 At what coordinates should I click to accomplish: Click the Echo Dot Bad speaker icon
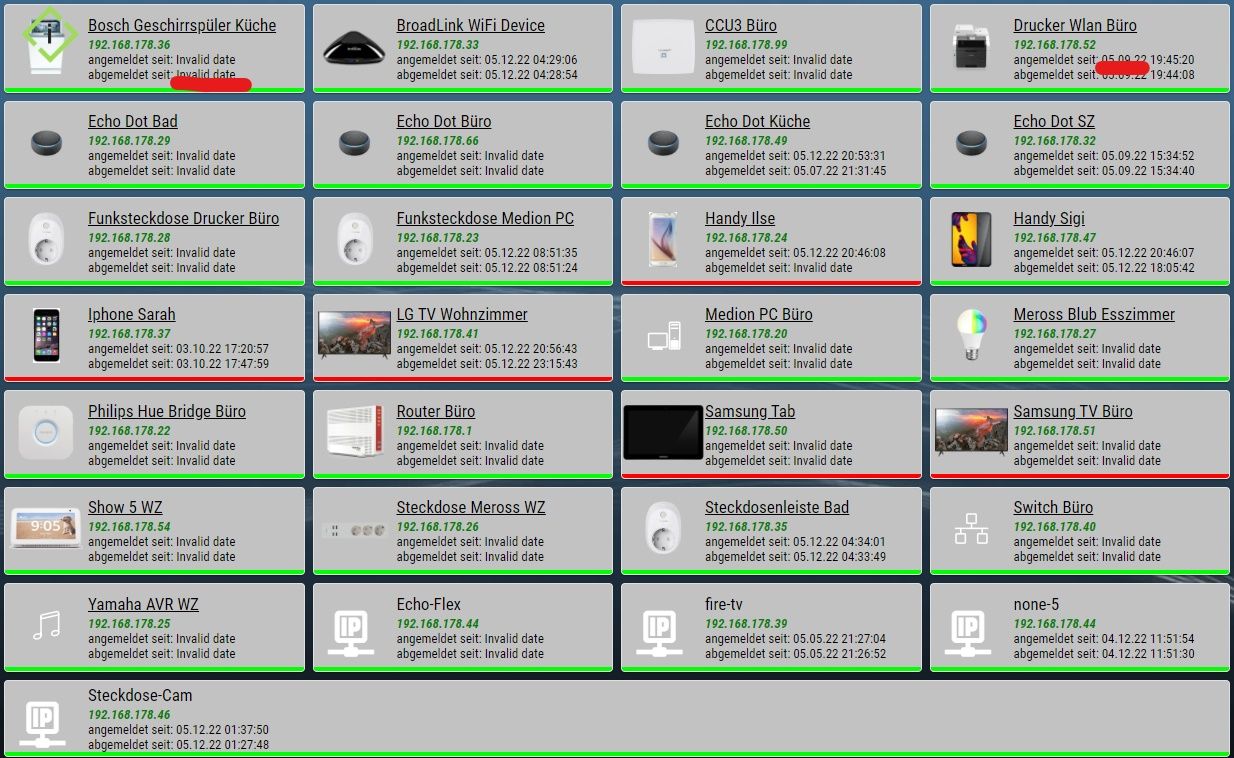point(46,143)
